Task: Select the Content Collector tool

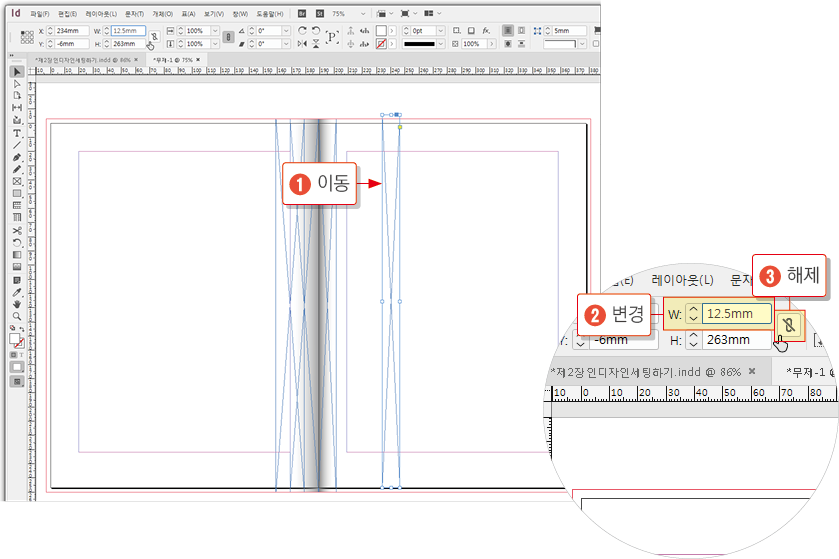Action: pyautogui.click(x=17, y=120)
